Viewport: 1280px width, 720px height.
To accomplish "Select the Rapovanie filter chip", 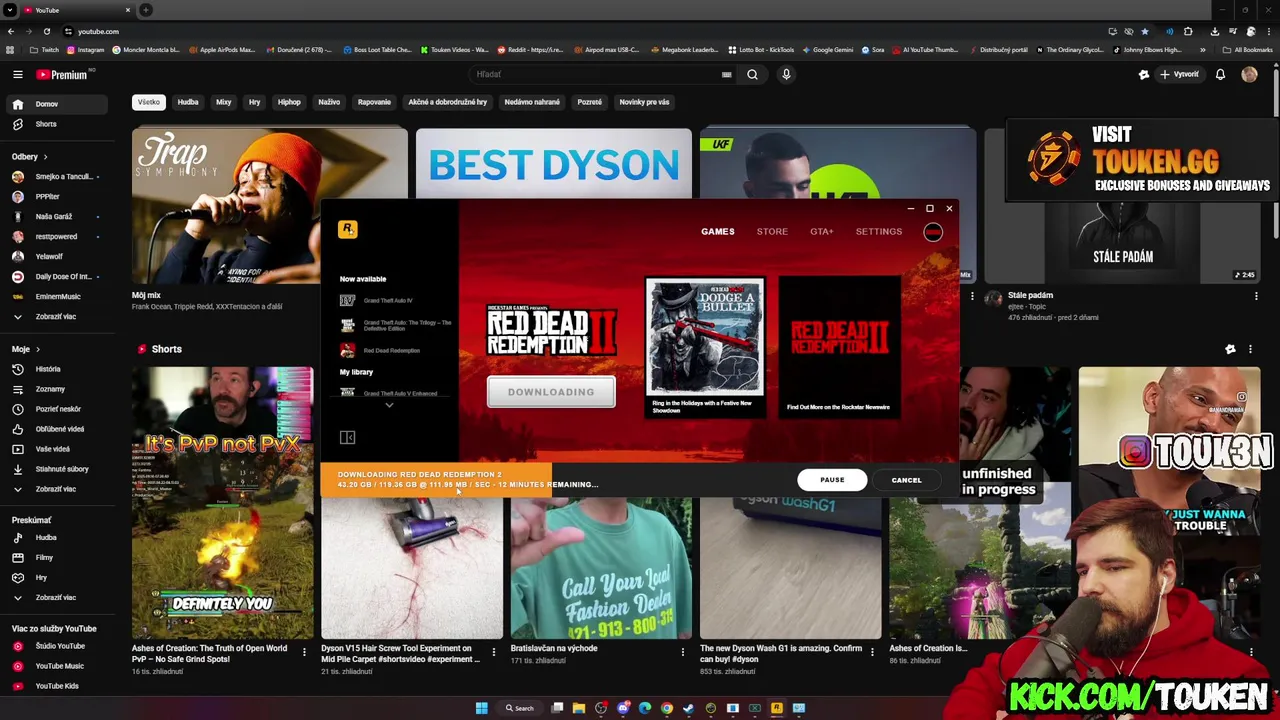I will pos(375,102).
